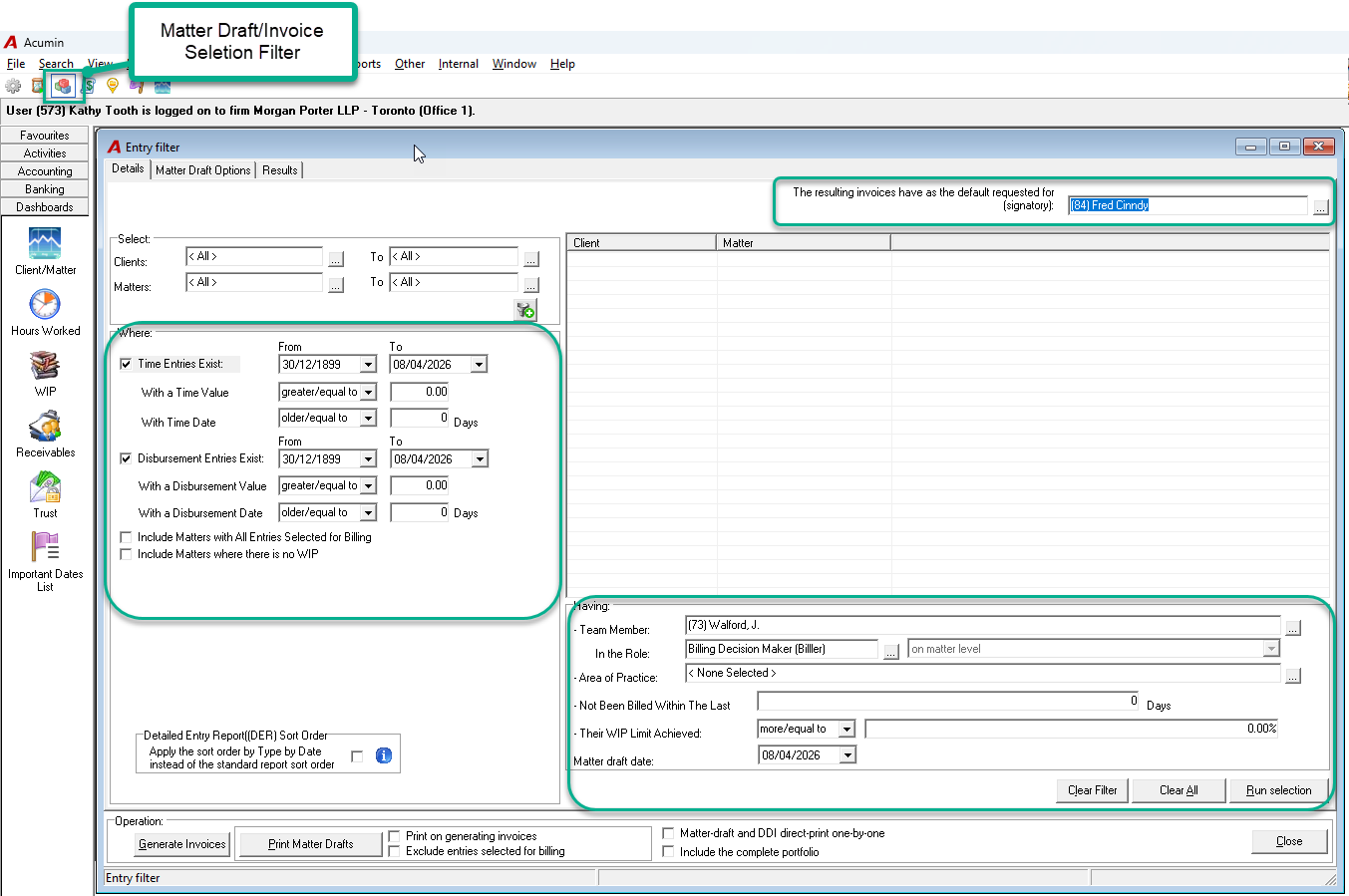
Task: Enable Include Matters where there is no WIP
Action: pos(126,554)
